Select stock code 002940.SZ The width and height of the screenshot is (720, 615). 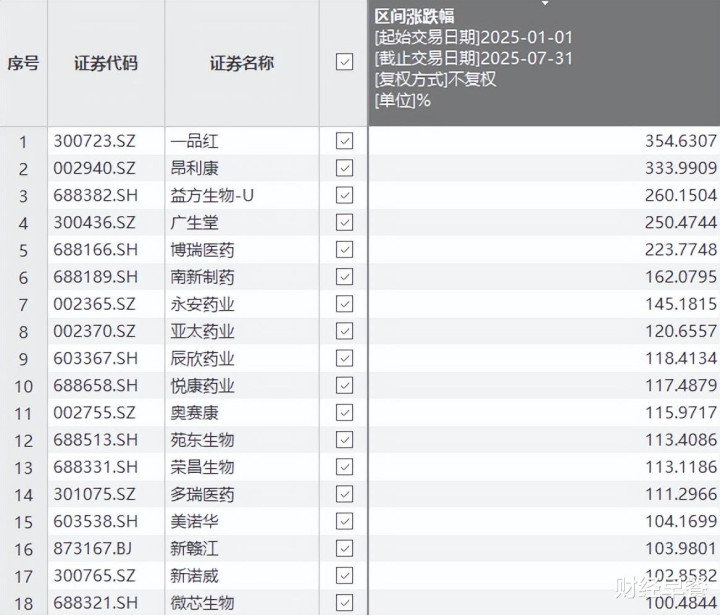point(95,168)
